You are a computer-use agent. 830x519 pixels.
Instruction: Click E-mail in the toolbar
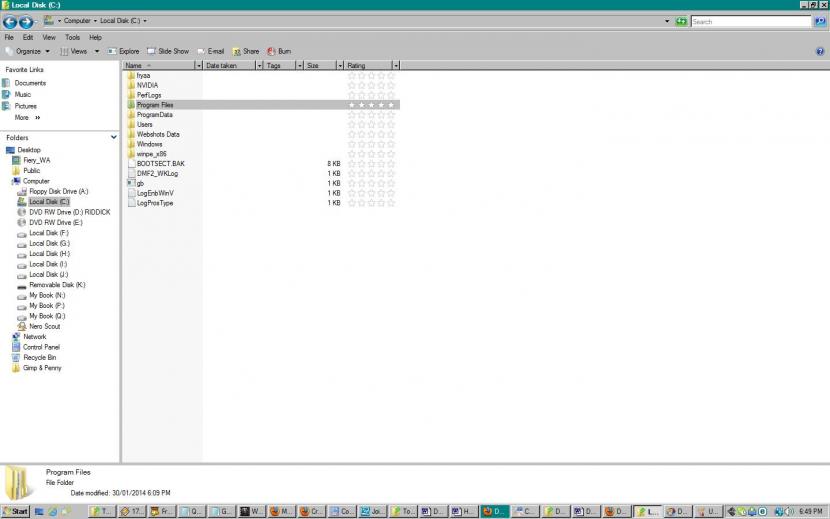click(210, 51)
